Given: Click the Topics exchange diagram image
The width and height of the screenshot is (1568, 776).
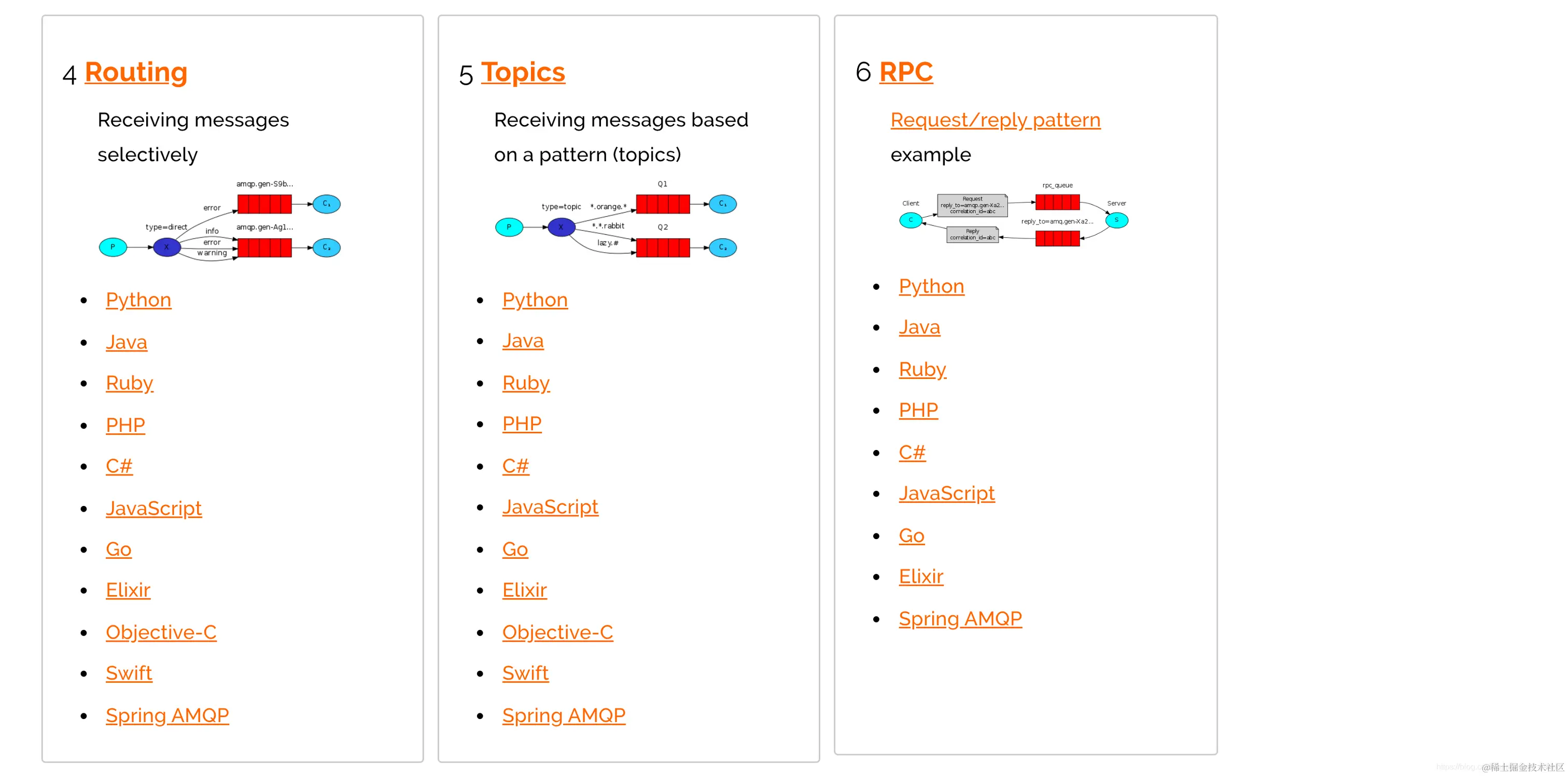Looking at the screenshot, I should (616, 219).
